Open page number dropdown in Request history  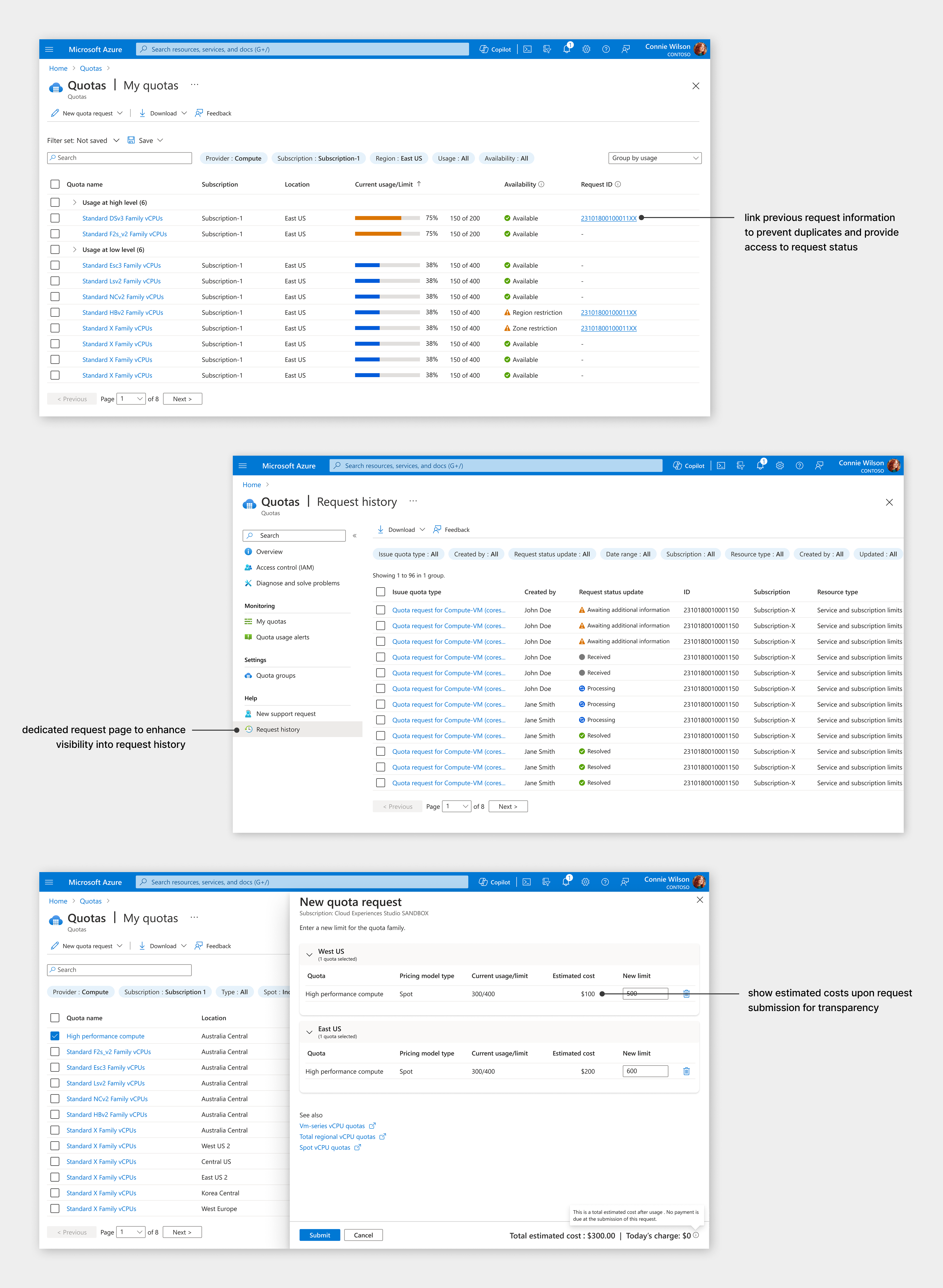tap(457, 806)
